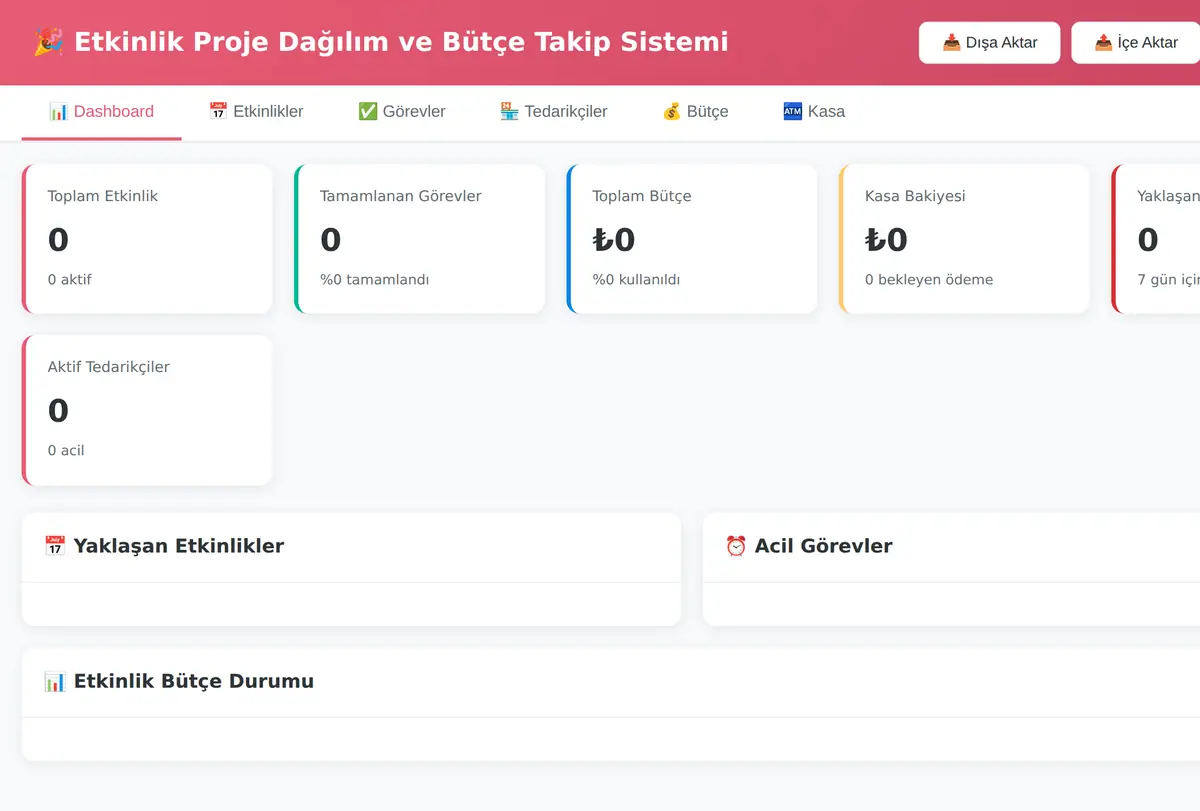Click the '0 aktif' text
Screen dimensions: 1200x811
(70, 280)
